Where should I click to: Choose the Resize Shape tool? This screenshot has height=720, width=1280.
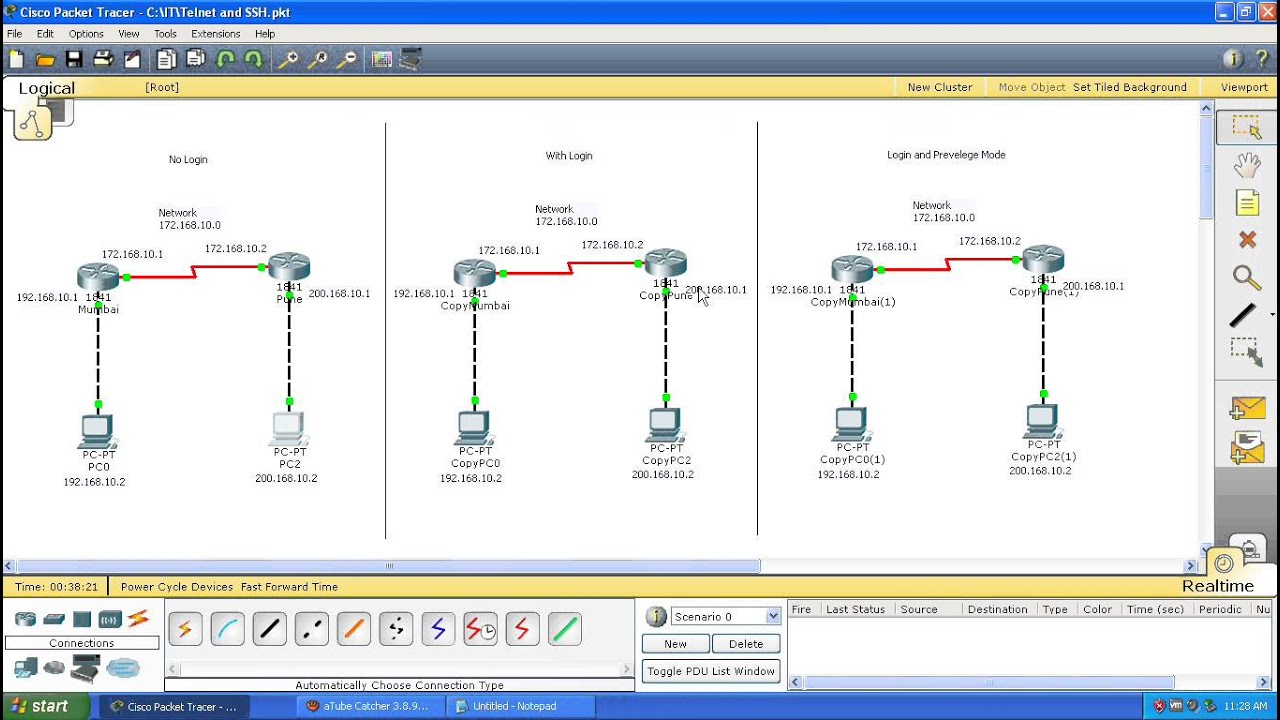[x=1246, y=352]
